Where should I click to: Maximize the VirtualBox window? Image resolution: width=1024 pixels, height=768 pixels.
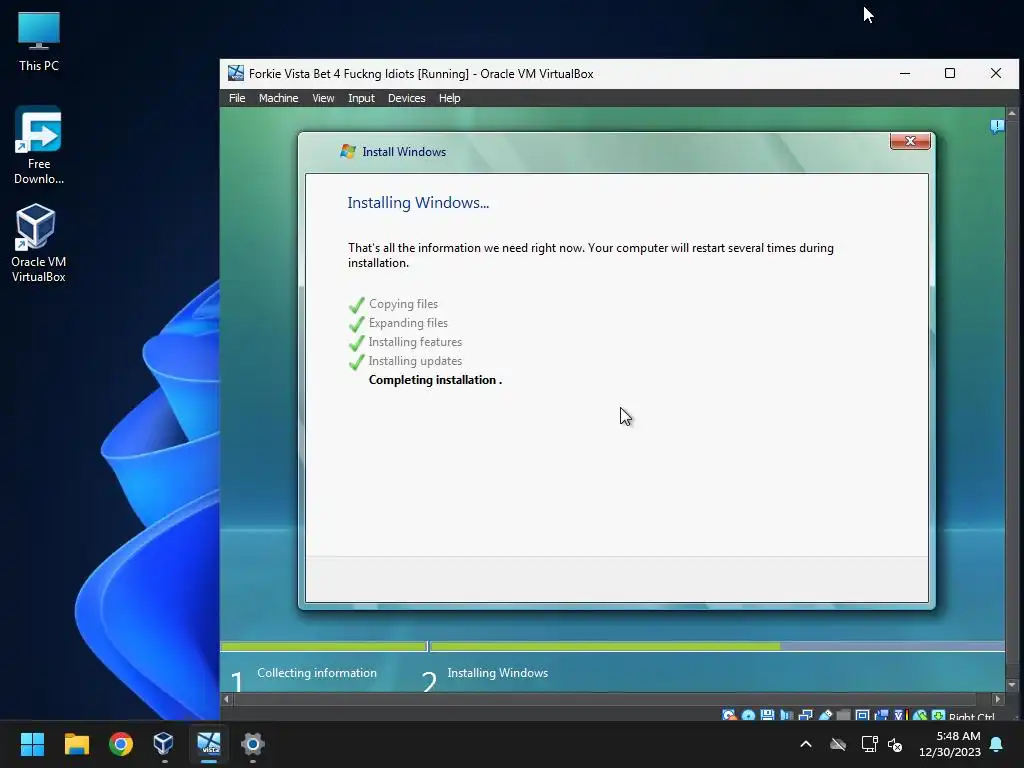950,73
